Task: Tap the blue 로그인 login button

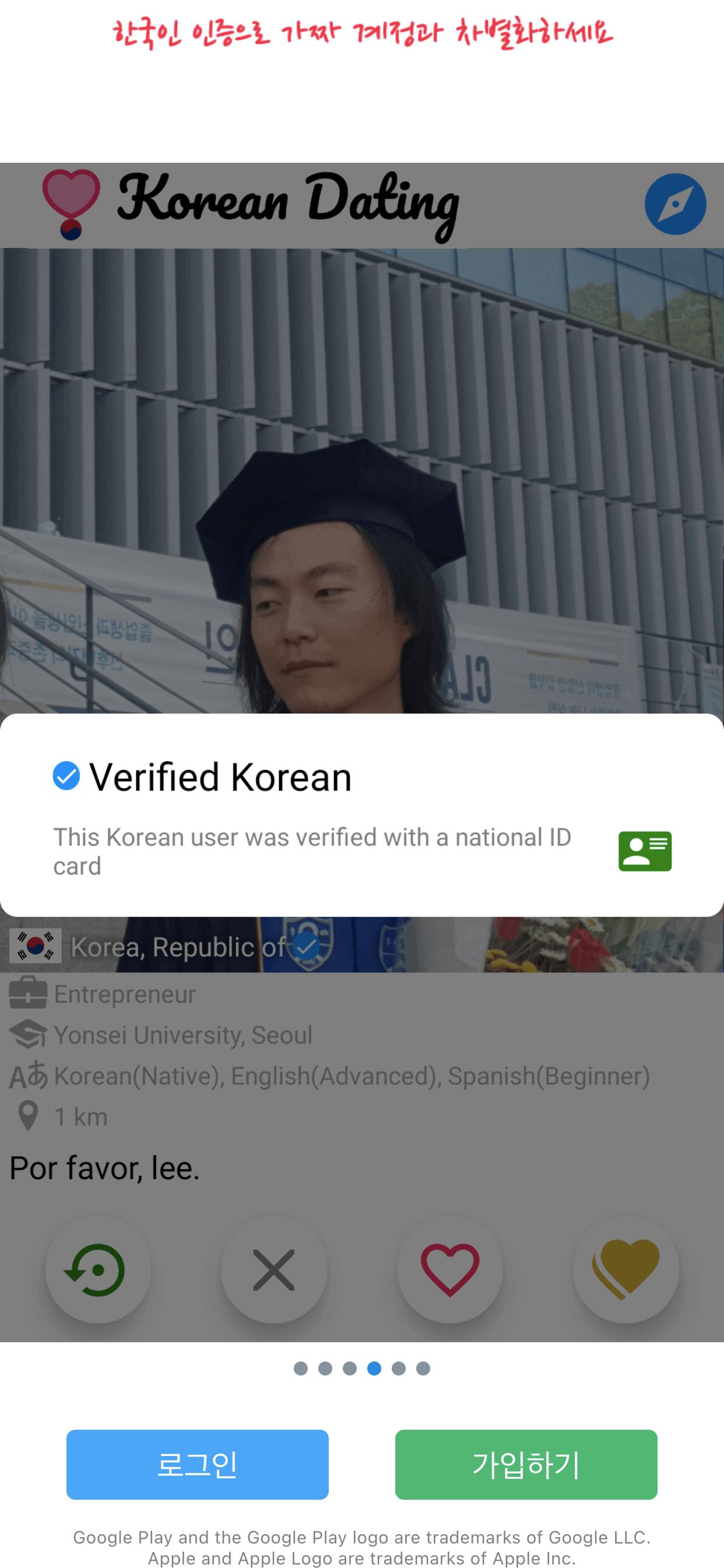Action: click(x=198, y=1465)
